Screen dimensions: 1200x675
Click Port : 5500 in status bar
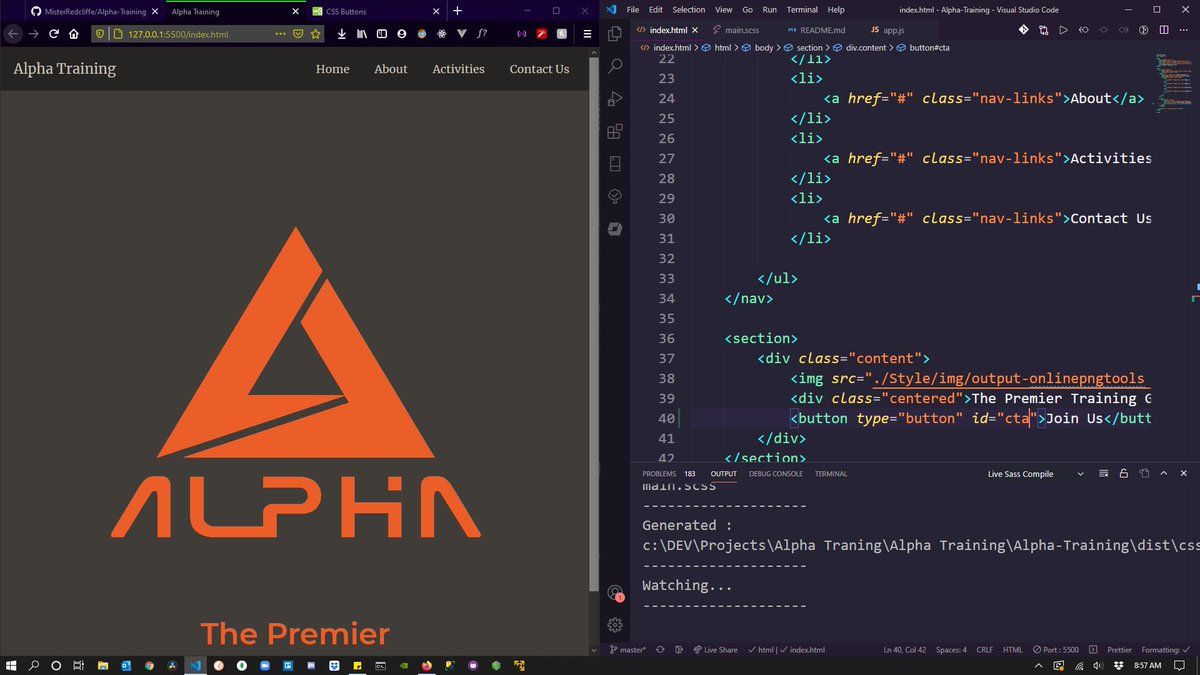pos(1056,649)
